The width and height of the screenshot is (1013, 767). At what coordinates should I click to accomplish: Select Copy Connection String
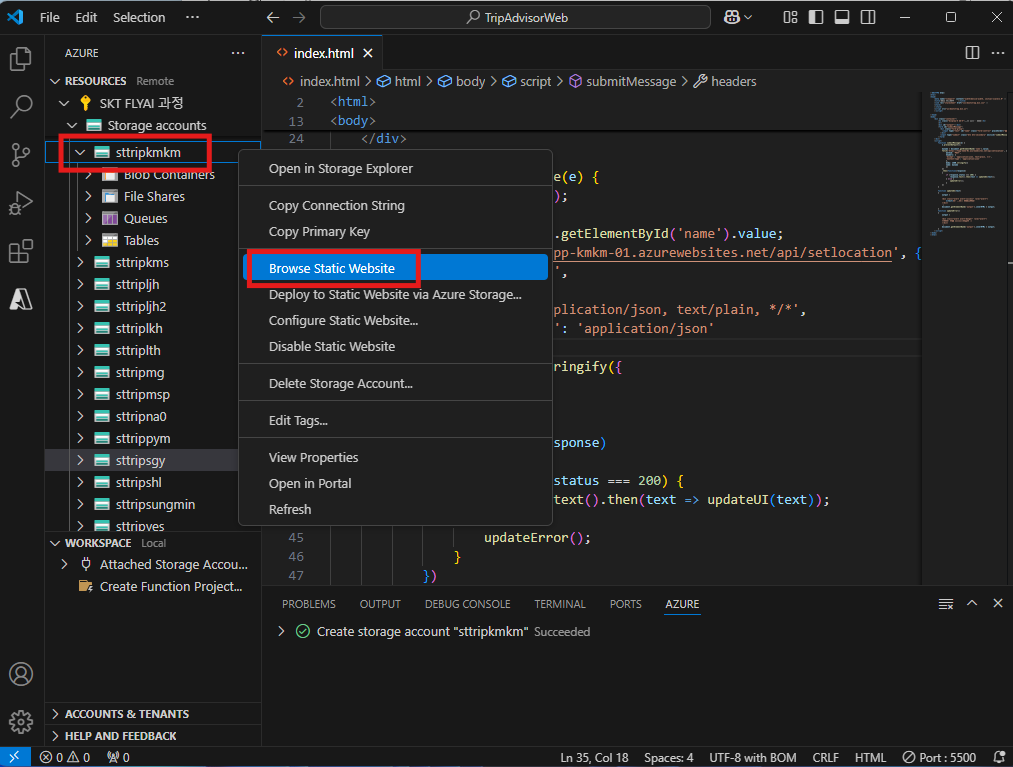[395, 205]
